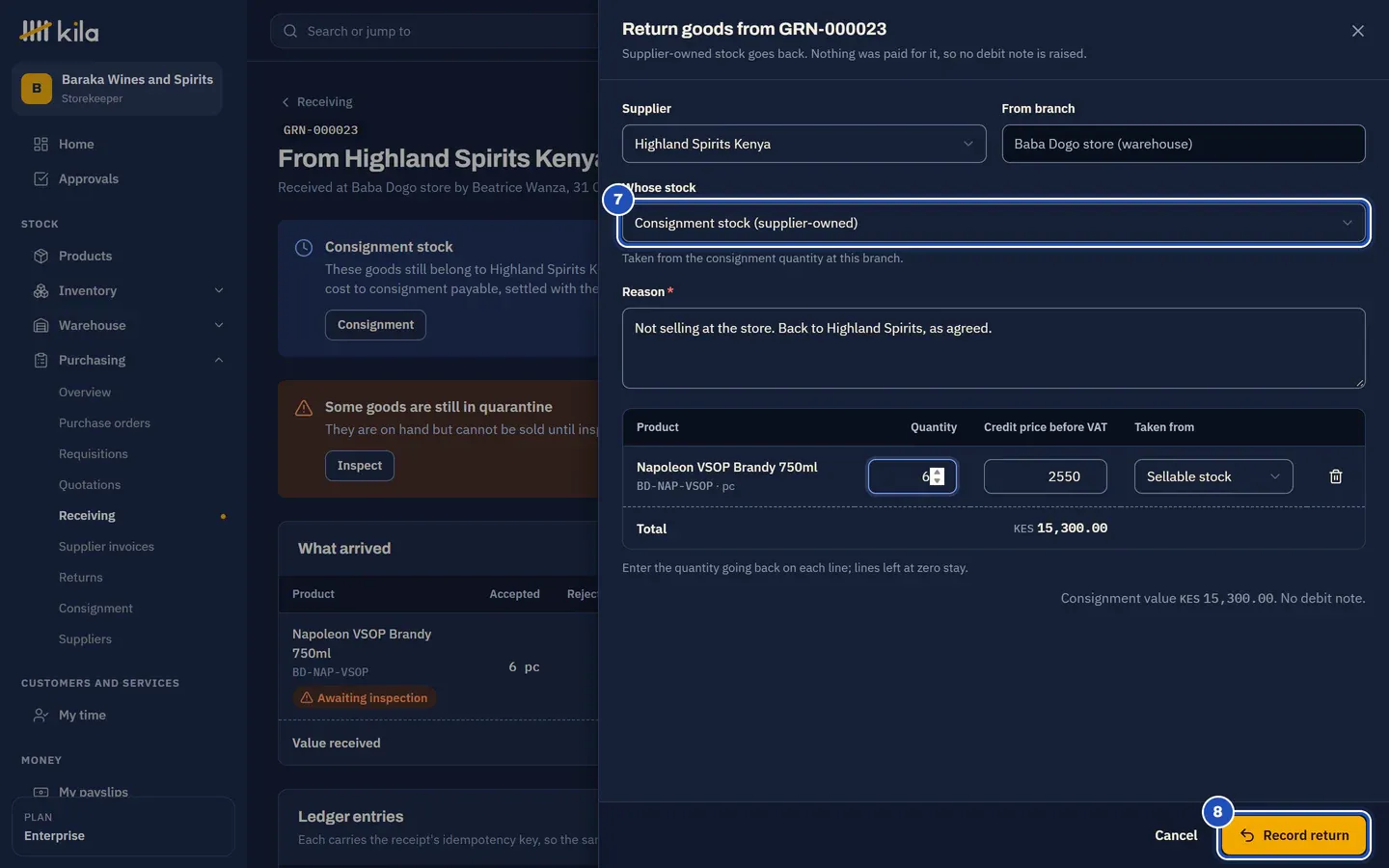The width and height of the screenshot is (1389, 868).
Task: Click the Approvals checkmark icon
Action: (41, 178)
